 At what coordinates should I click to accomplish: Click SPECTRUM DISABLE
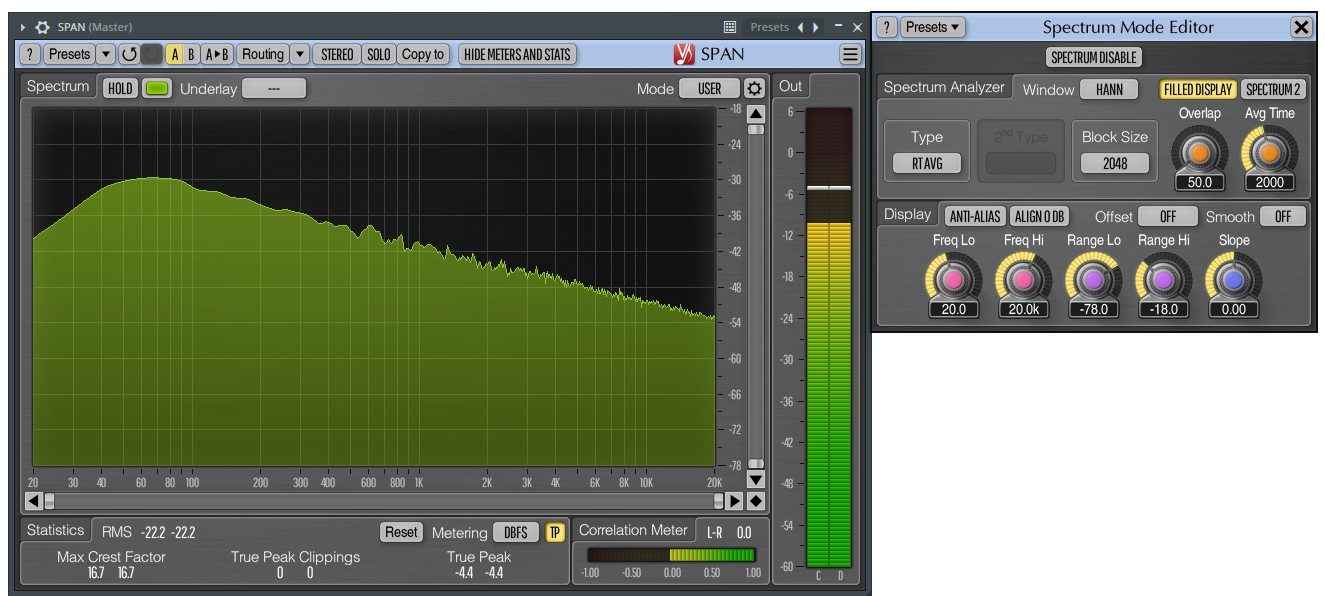click(1094, 57)
